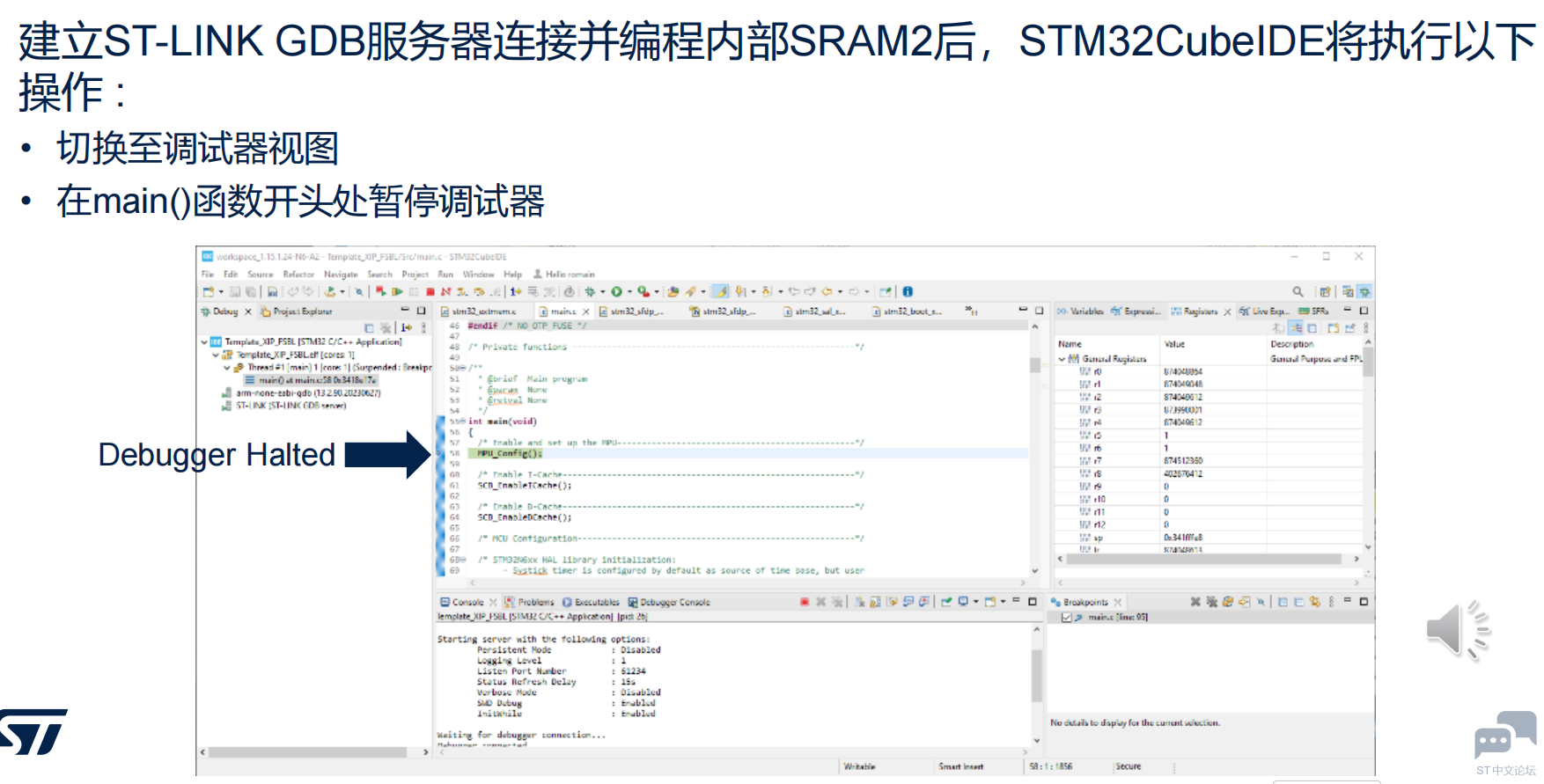Collapse the Template_XIP_FSBL application node
Image resolution: width=1544 pixels, height=784 pixels.
click(204, 341)
